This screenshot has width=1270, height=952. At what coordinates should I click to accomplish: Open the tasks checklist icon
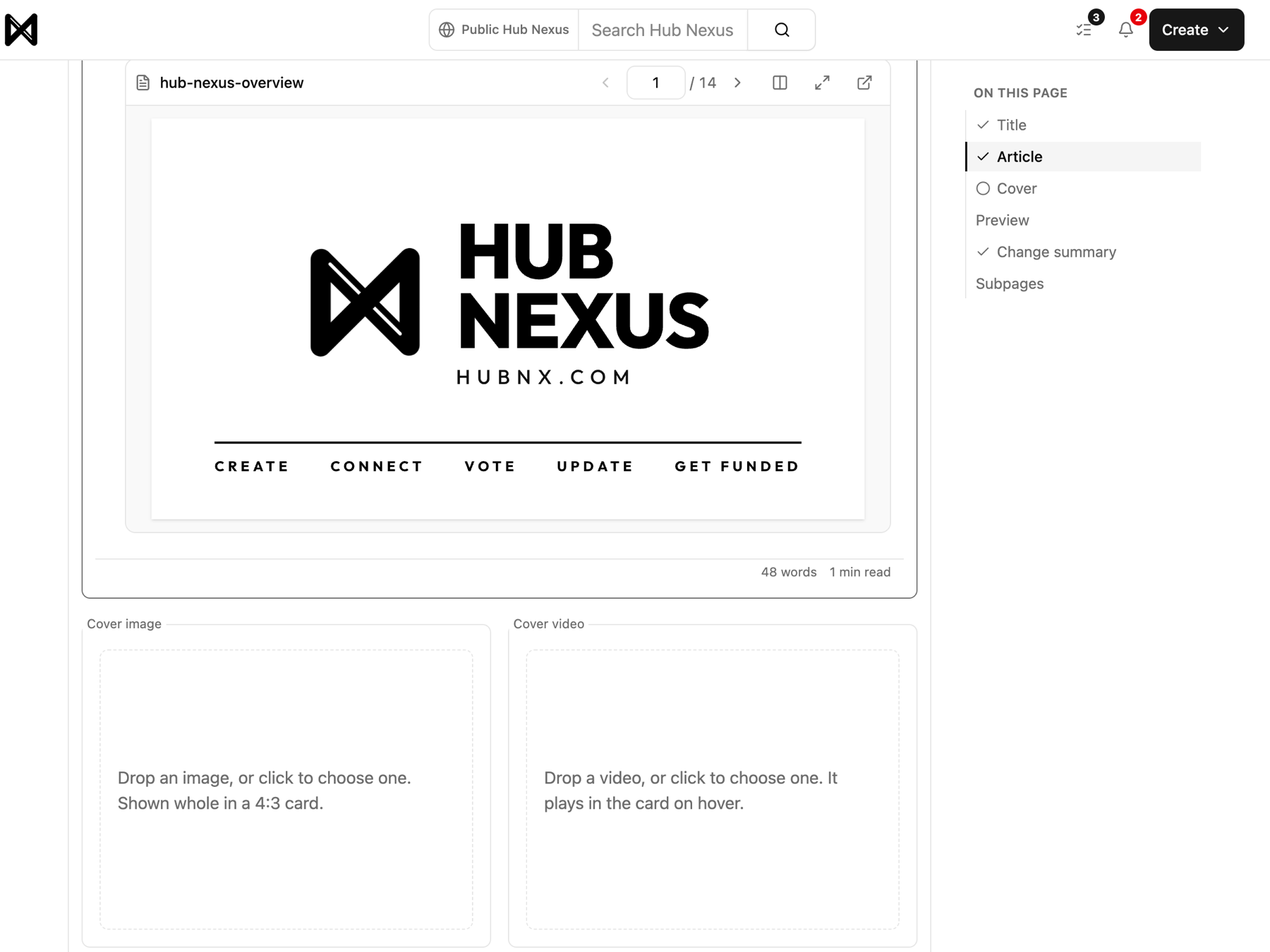[x=1084, y=30]
